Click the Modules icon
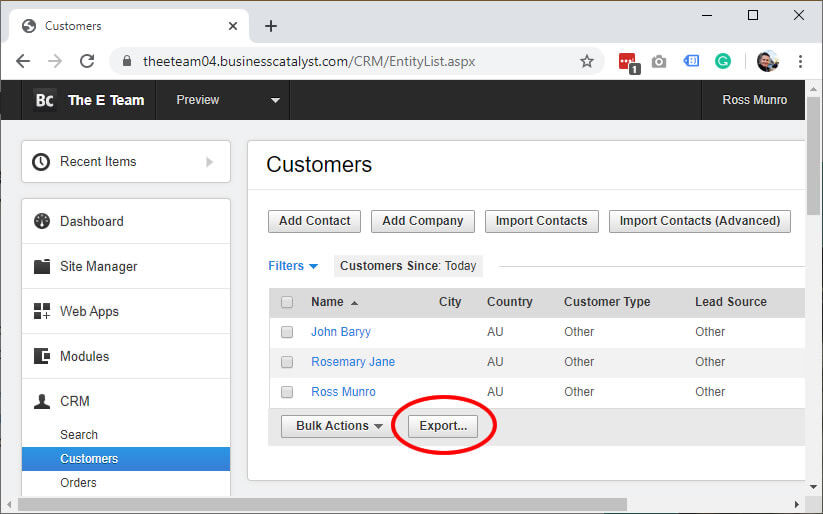The height and width of the screenshot is (514, 823). (x=42, y=356)
